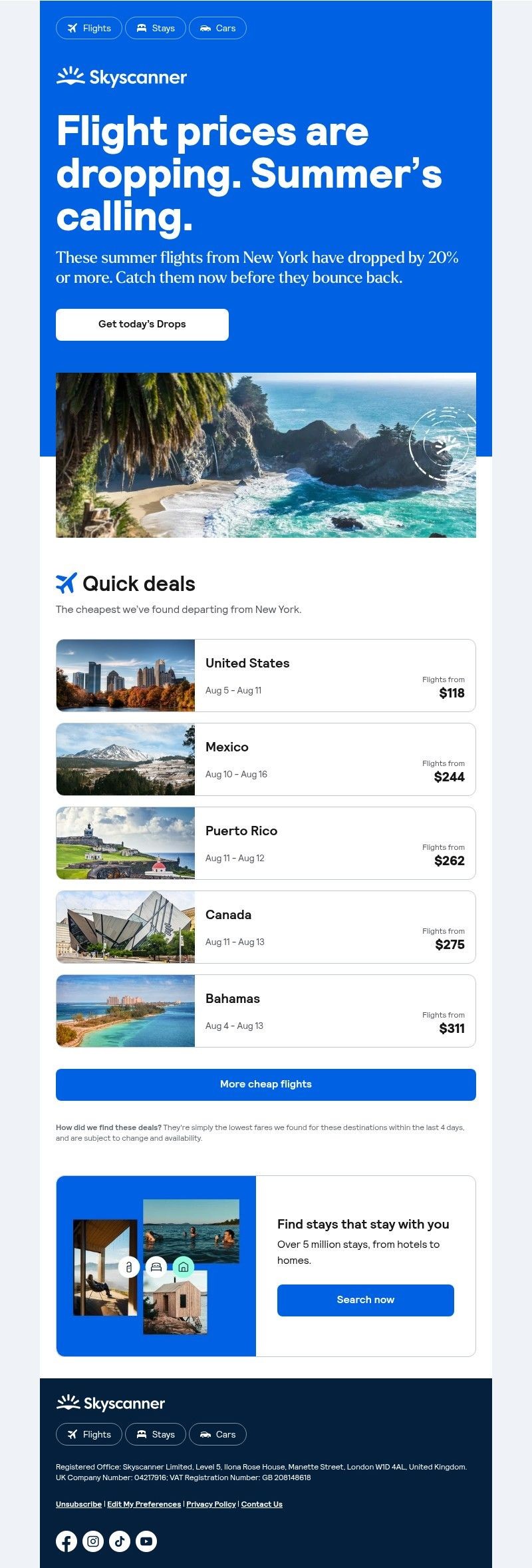The image size is (532, 1568).
Task: Click the Unsubscribe link
Action: [x=78, y=1504]
